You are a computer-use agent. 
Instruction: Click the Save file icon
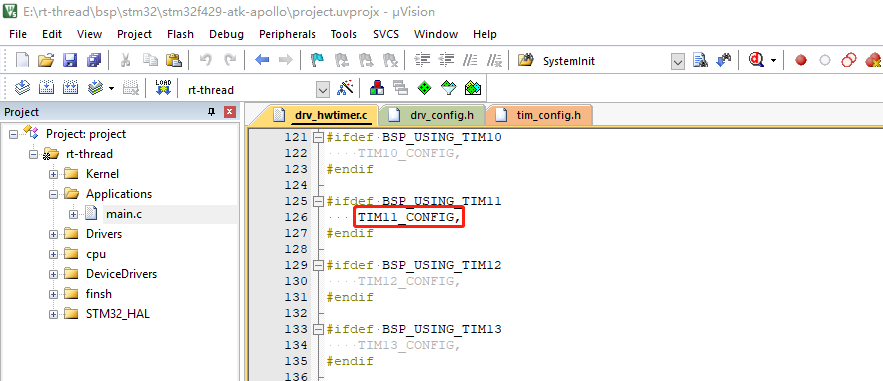tap(69, 60)
